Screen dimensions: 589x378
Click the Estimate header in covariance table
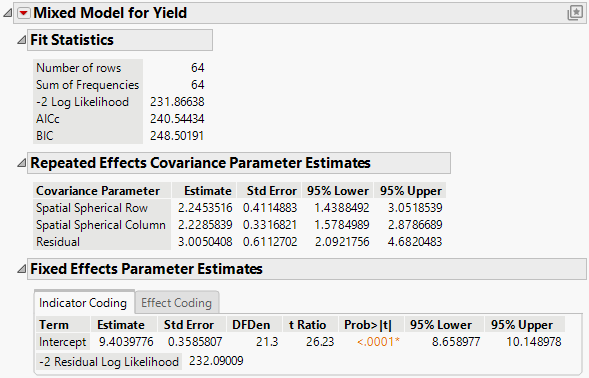[x=208, y=191]
